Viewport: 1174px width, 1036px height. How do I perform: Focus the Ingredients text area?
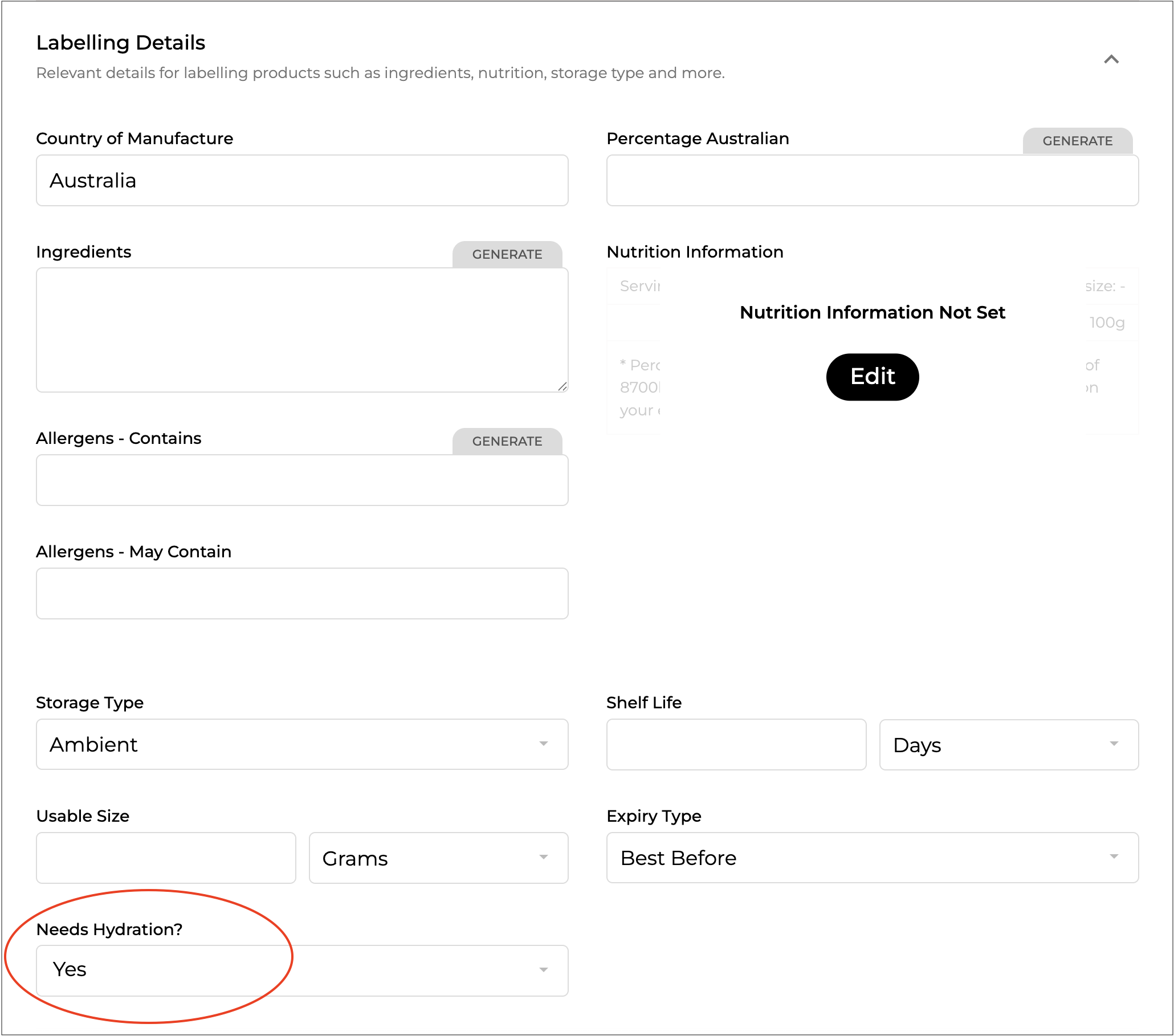click(x=301, y=330)
